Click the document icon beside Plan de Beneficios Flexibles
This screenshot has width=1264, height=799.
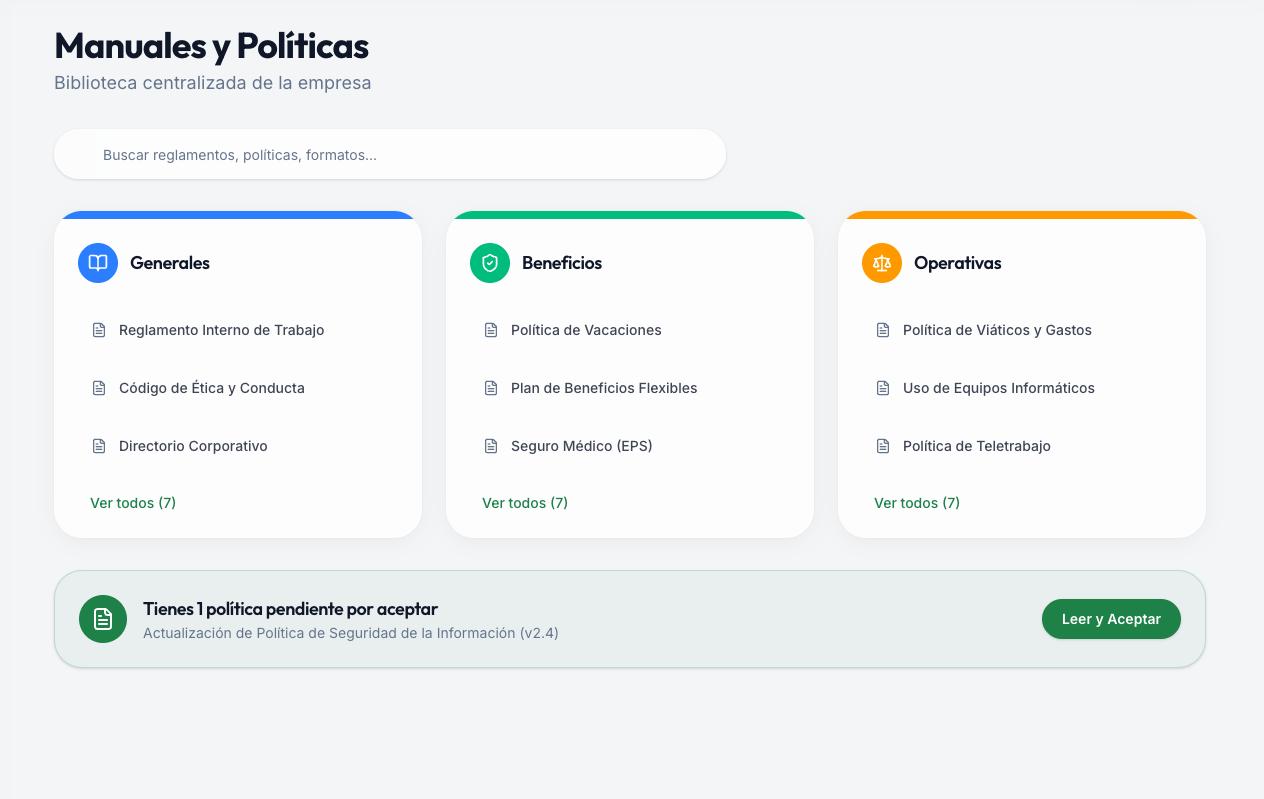coord(491,388)
